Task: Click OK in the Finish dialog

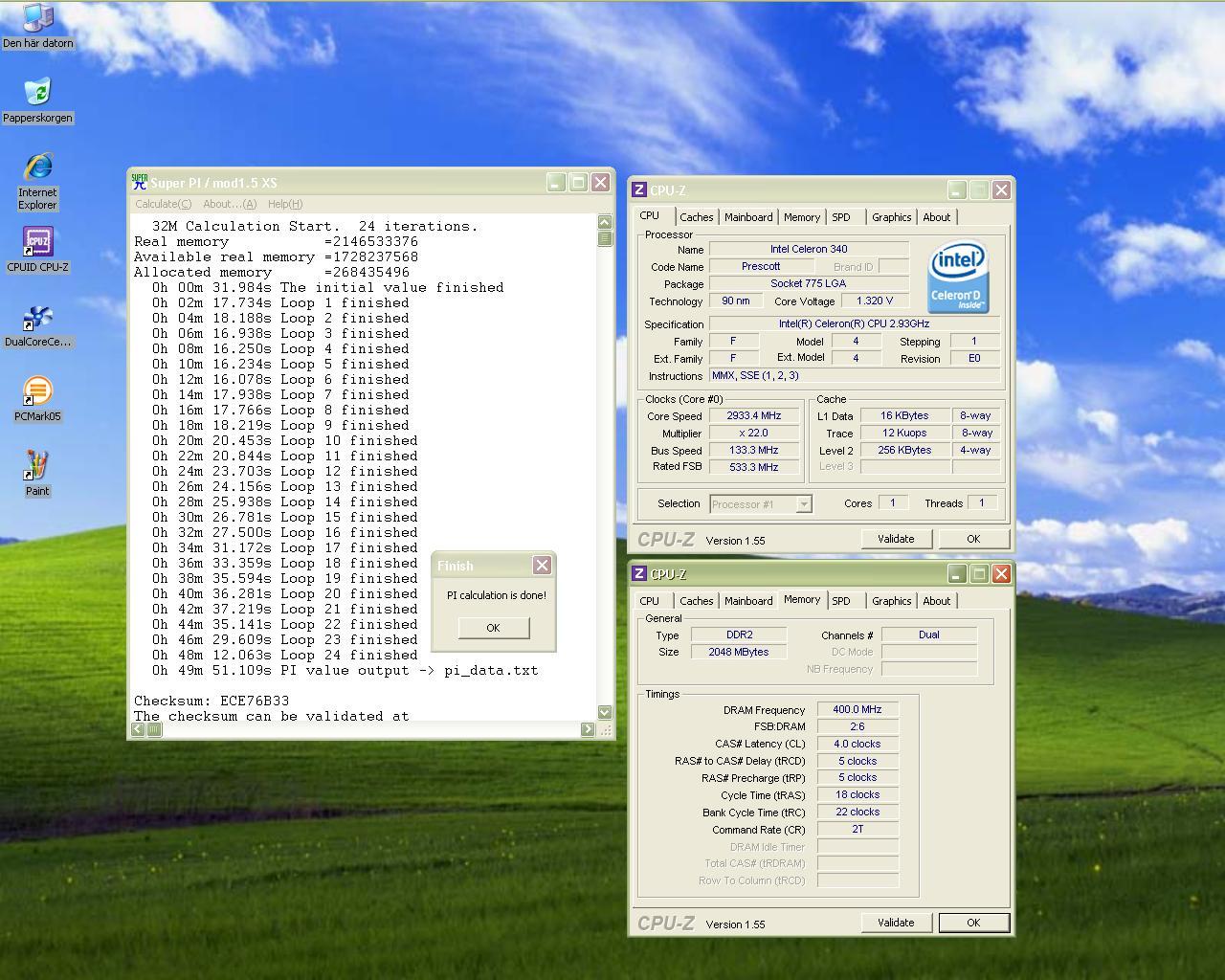Action: (x=493, y=628)
